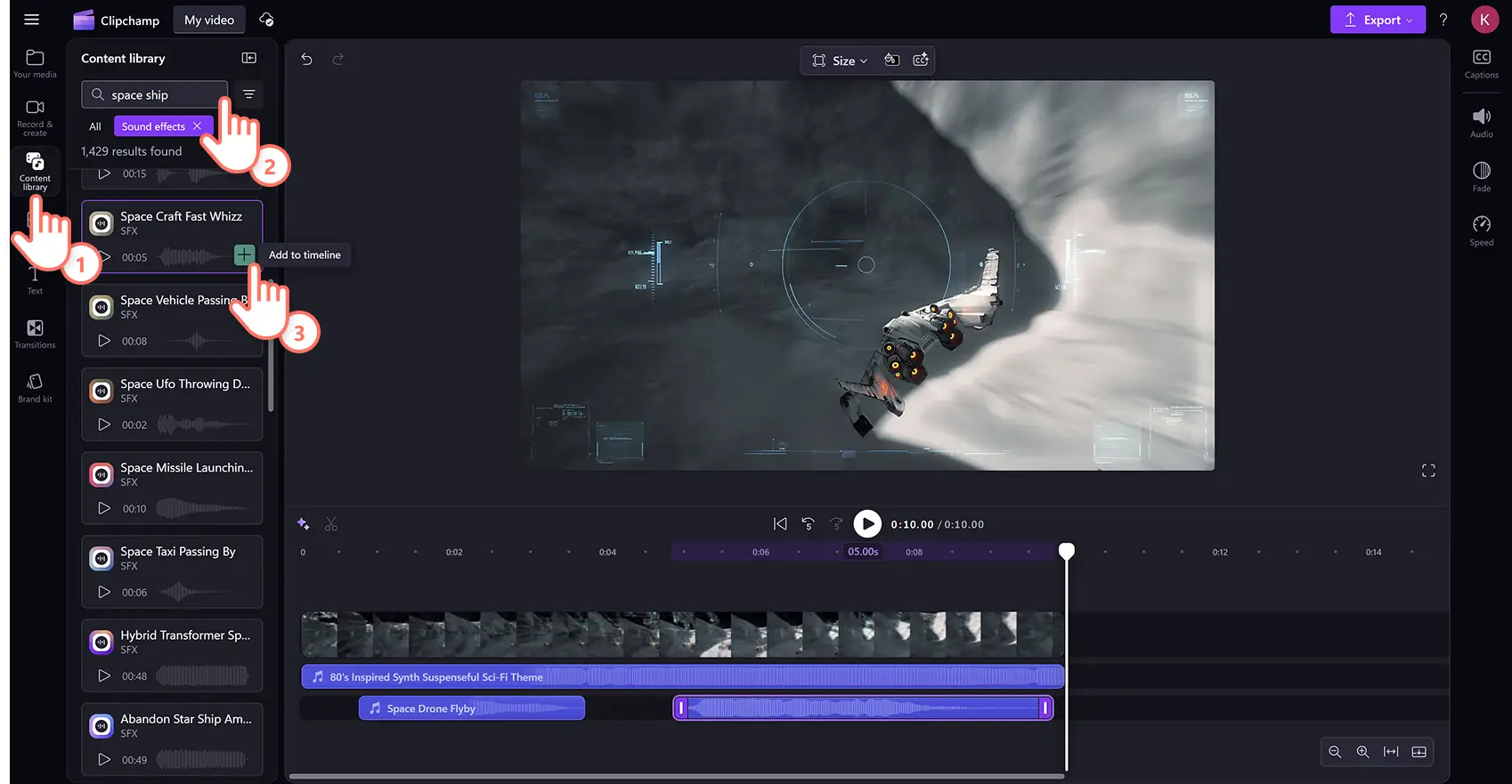Open user account avatar K
The width and height of the screenshot is (1512, 784).
point(1484,20)
